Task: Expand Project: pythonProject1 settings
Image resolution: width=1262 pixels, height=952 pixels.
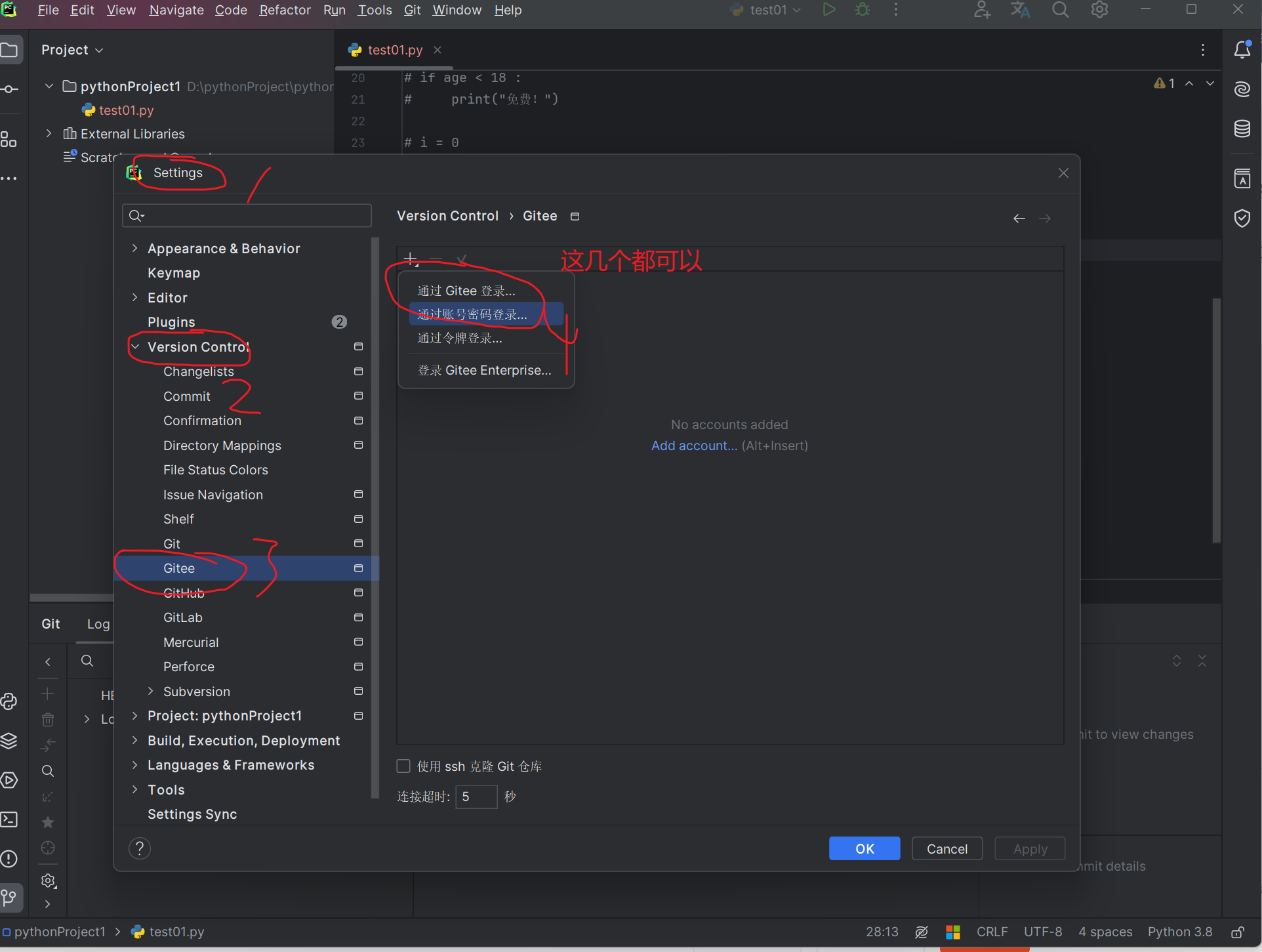Action: click(x=134, y=715)
